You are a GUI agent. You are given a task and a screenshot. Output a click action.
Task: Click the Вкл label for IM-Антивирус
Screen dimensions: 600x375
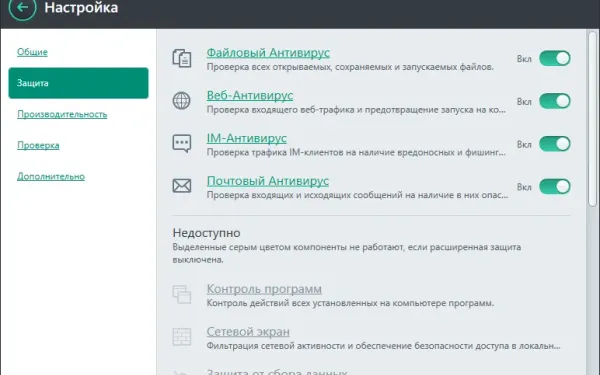[524, 144]
